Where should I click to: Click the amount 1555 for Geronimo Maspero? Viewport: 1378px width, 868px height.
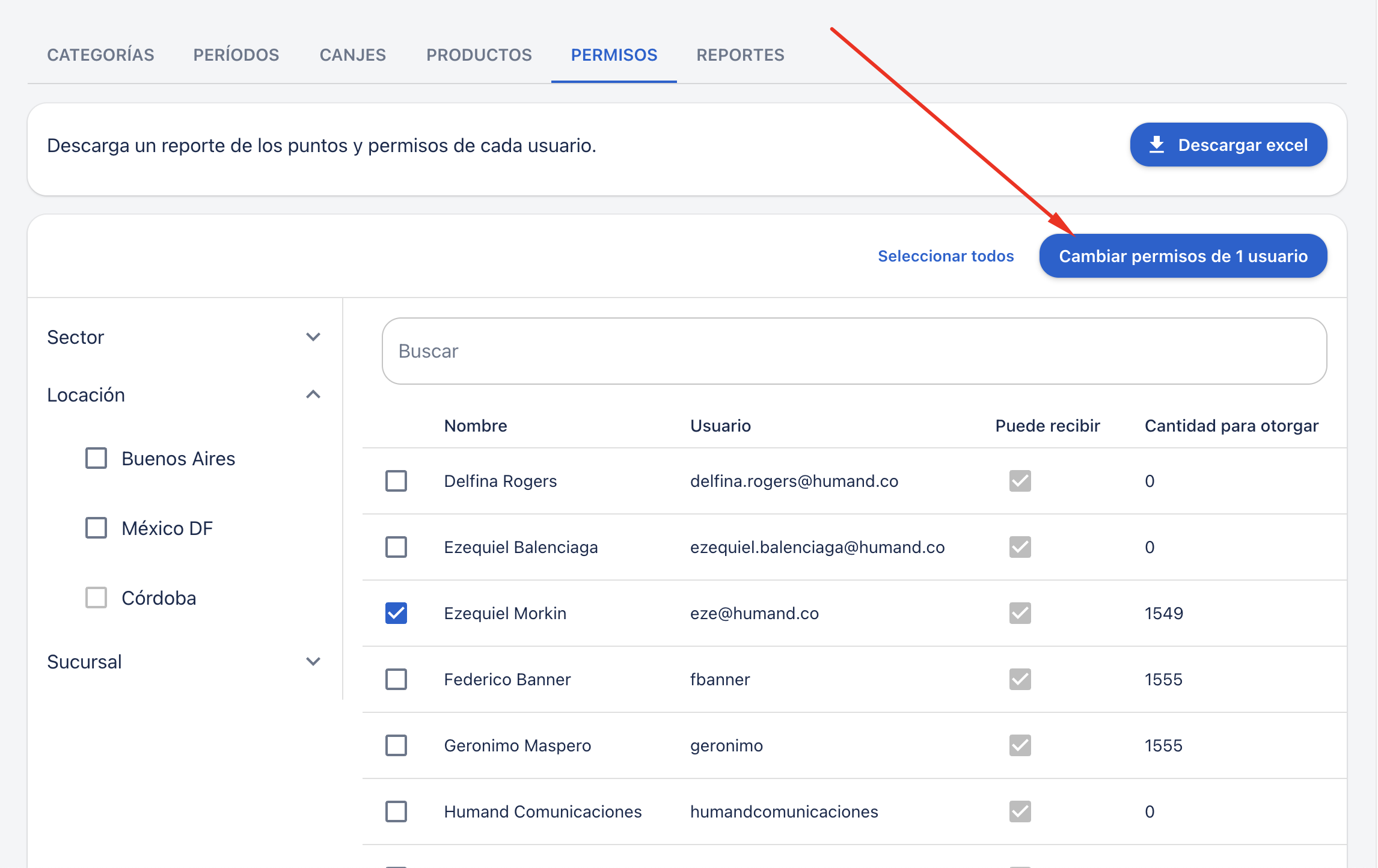[x=1163, y=745]
